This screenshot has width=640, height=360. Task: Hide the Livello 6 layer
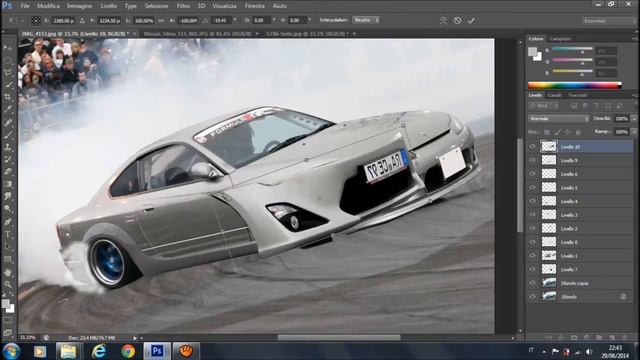(532, 174)
